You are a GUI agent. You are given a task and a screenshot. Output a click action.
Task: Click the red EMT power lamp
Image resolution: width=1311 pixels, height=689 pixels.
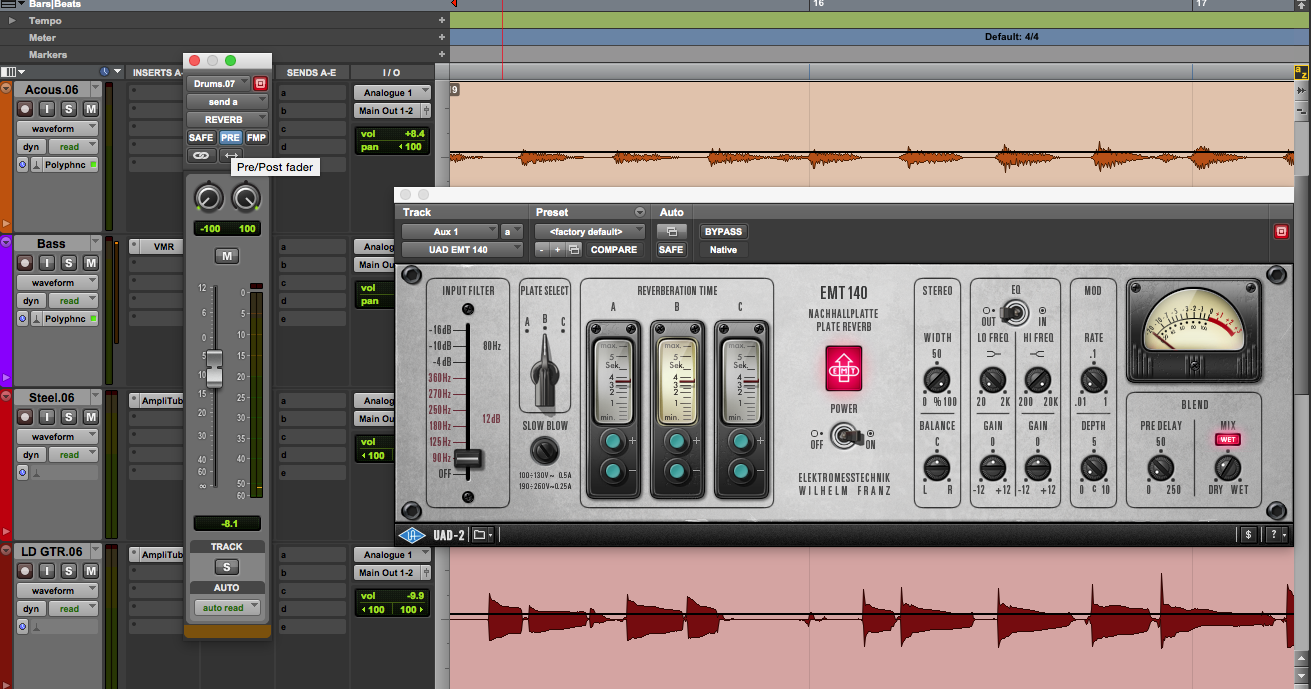(x=844, y=369)
